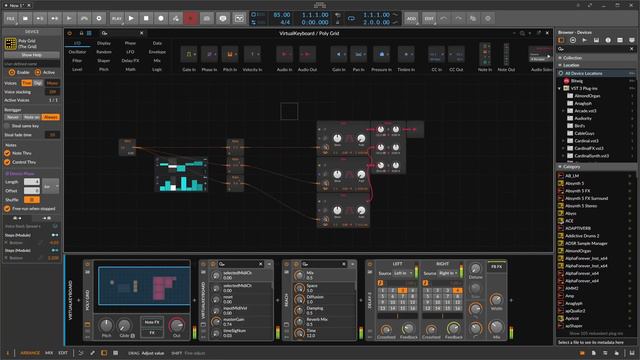The image size is (640, 360).
Task: Click the Gain In module icon
Action: 339,54
